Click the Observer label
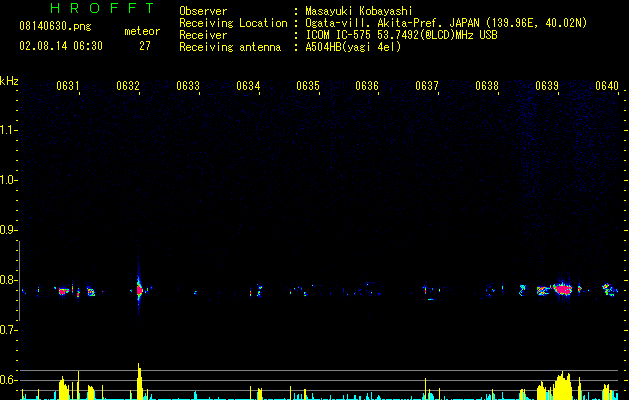 [203, 11]
